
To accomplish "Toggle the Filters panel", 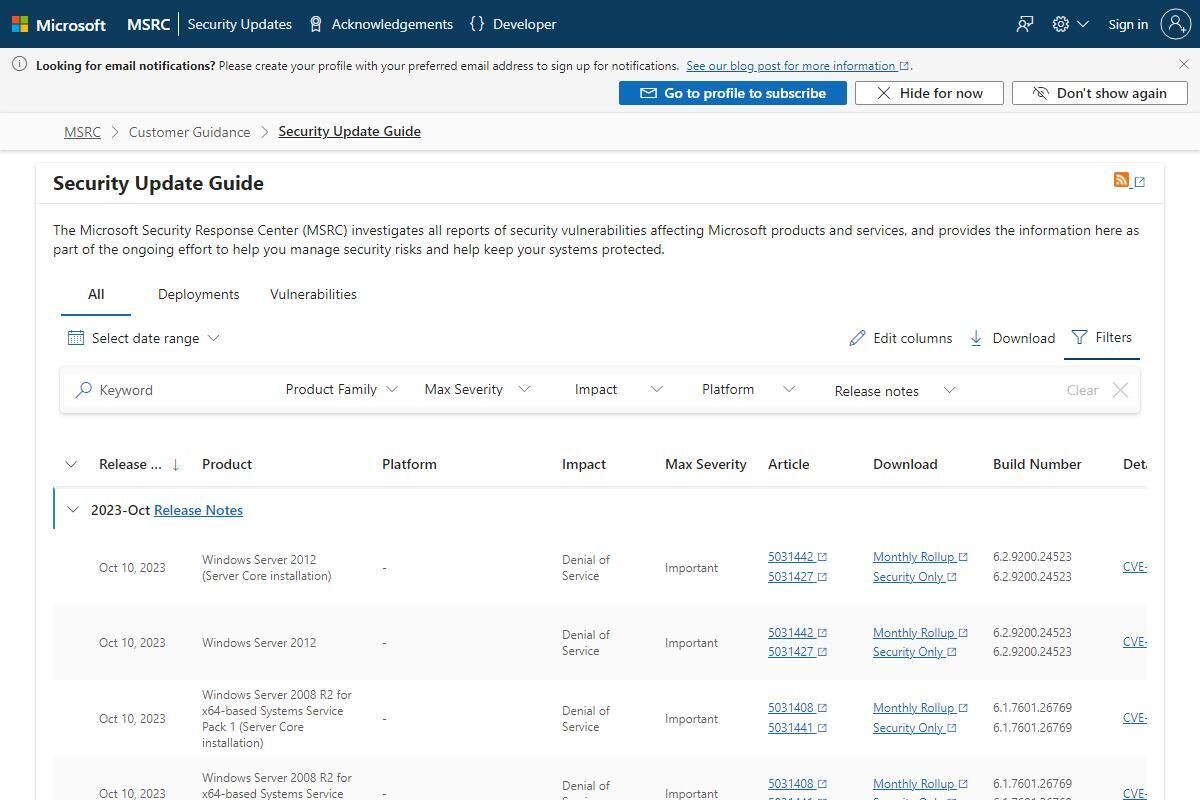I will pyautogui.click(x=1102, y=337).
